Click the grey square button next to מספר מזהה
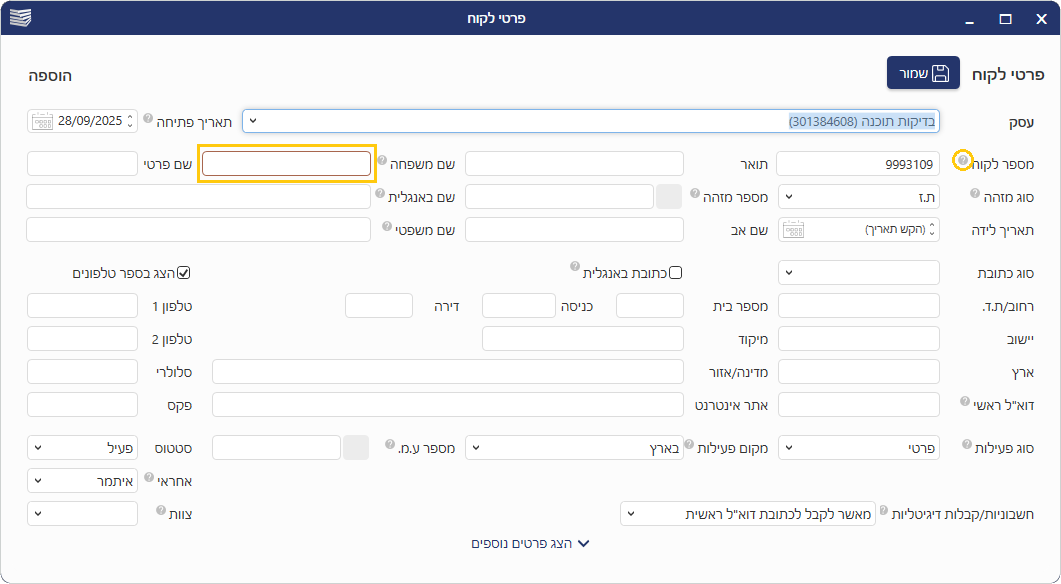This screenshot has width=1061, height=584. (668, 196)
